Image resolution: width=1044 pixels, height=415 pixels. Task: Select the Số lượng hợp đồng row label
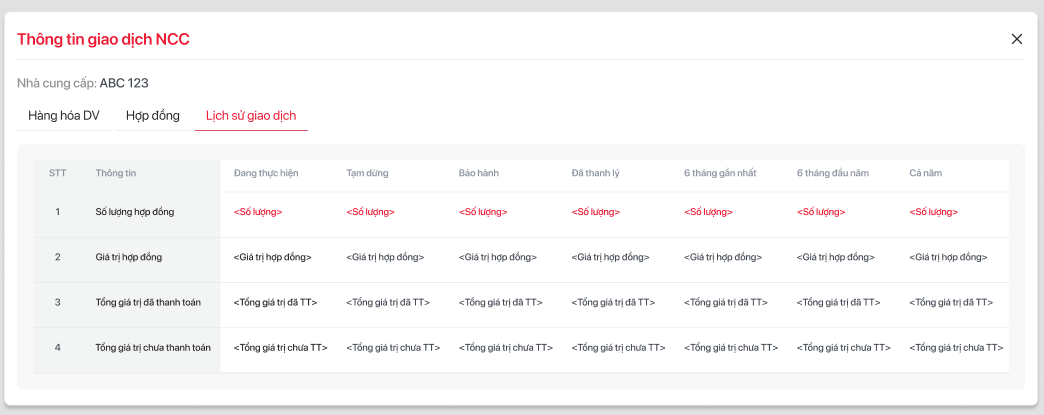[135, 212]
